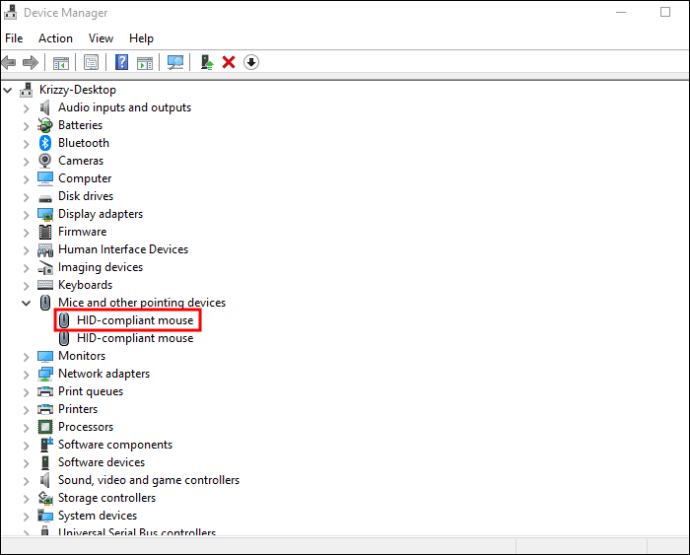Click the Display adapters icon
The width and height of the screenshot is (690, 555).
click(45, 214)
